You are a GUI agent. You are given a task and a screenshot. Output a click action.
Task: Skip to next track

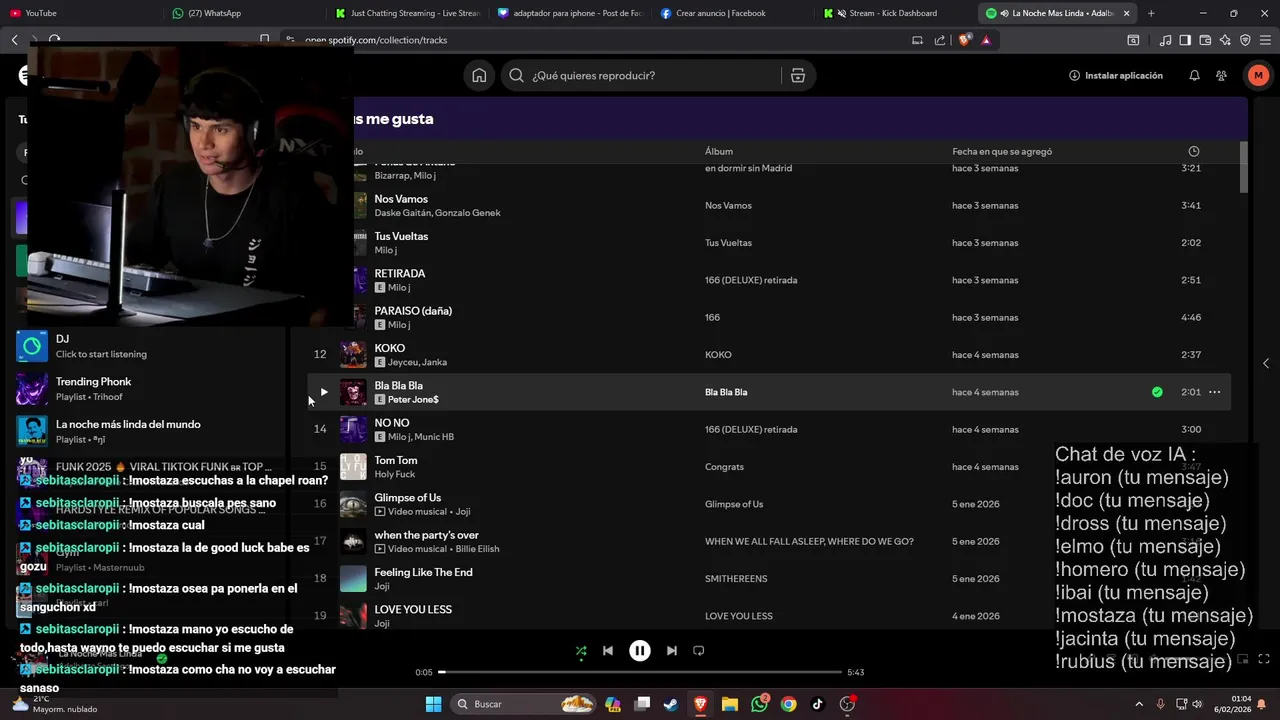pos(672,651)
